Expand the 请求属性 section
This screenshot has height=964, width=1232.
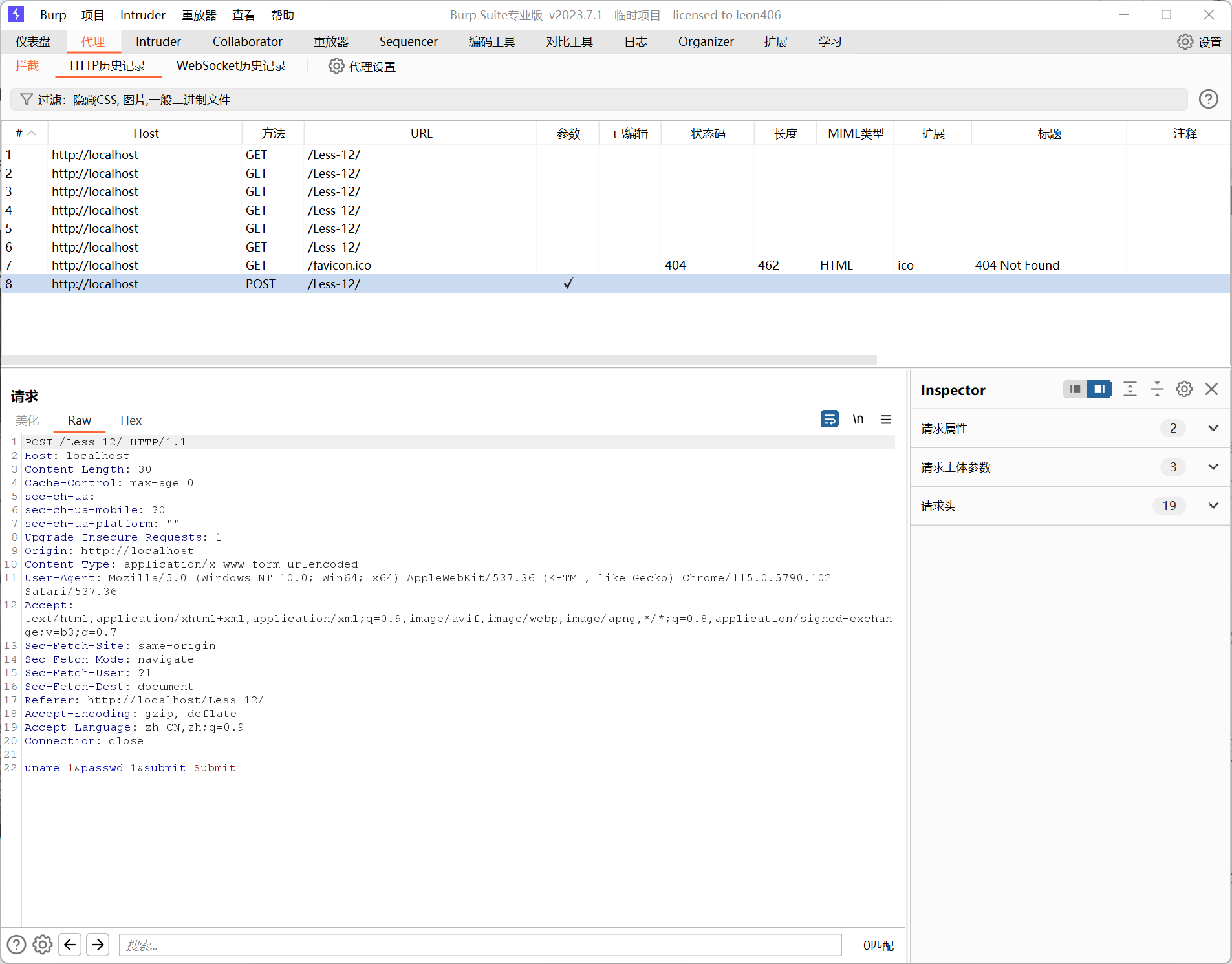coord(1213,428)
